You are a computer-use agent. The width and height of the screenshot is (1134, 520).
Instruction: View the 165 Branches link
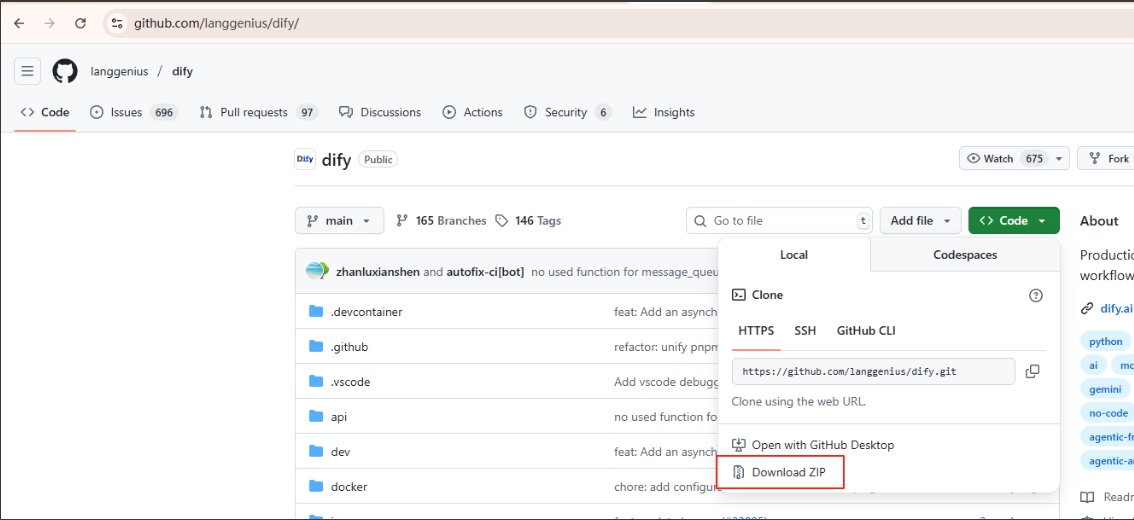441,221
